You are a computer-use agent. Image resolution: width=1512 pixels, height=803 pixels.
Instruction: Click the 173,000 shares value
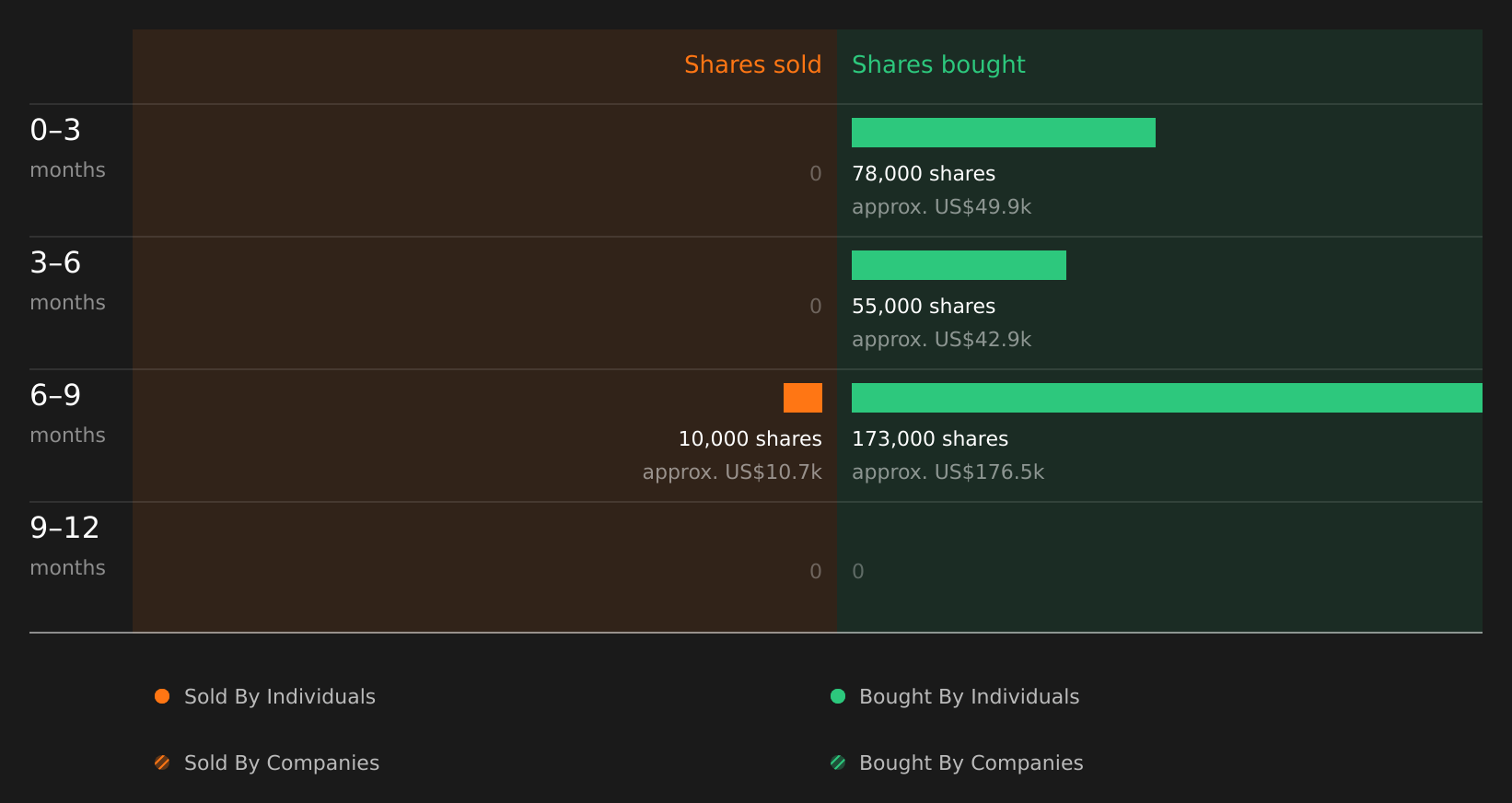pyautogui.click(x=930, y=439)
